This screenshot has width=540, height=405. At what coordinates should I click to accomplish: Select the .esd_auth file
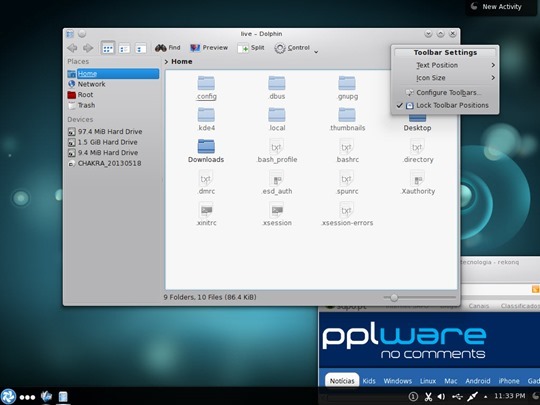click(277, 183)
